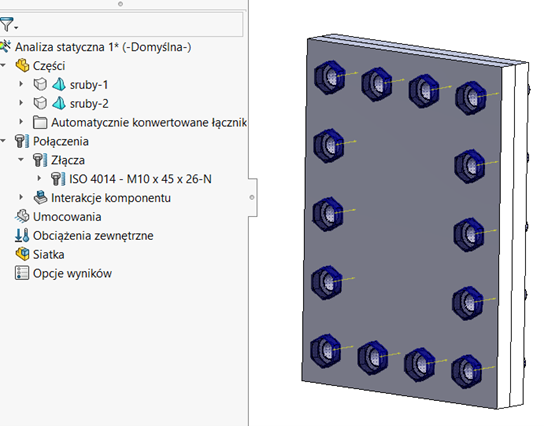Select the Umocowania item
544x426 pixels.
pos(67,217)
